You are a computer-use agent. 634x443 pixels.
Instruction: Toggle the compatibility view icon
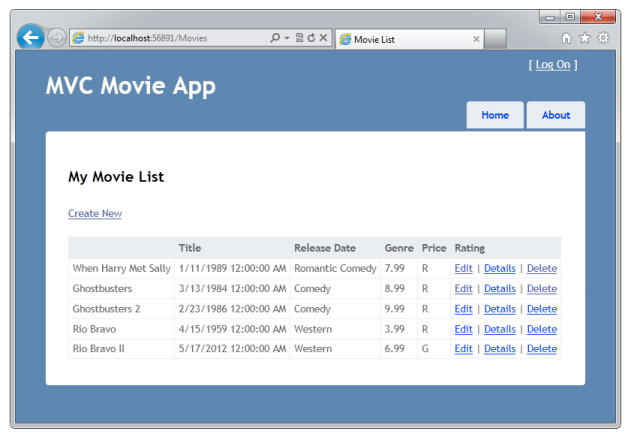(299, 39)
